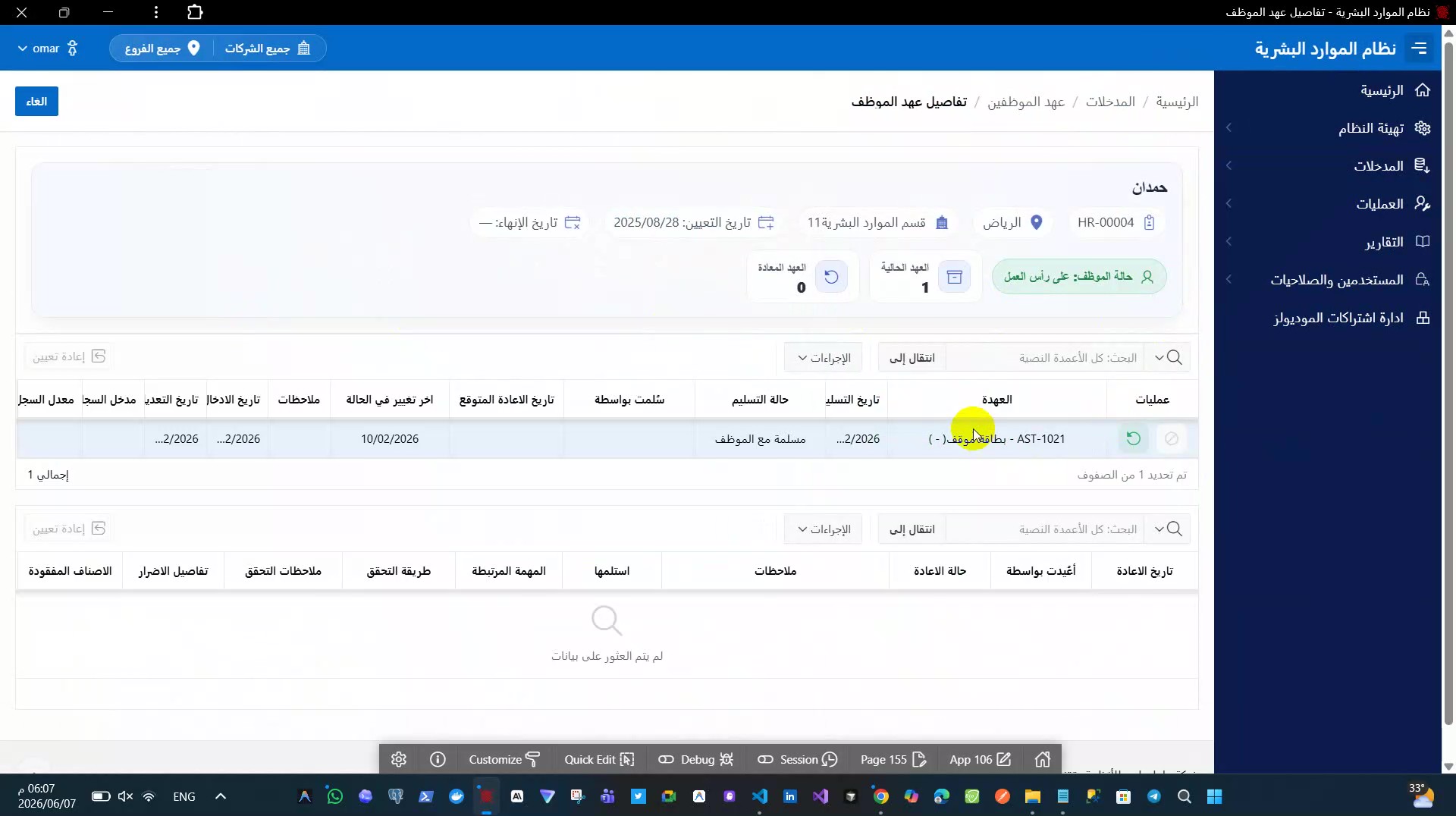
Task: Toggle Debug in developer toolbar
Action: tap(696, 759)
